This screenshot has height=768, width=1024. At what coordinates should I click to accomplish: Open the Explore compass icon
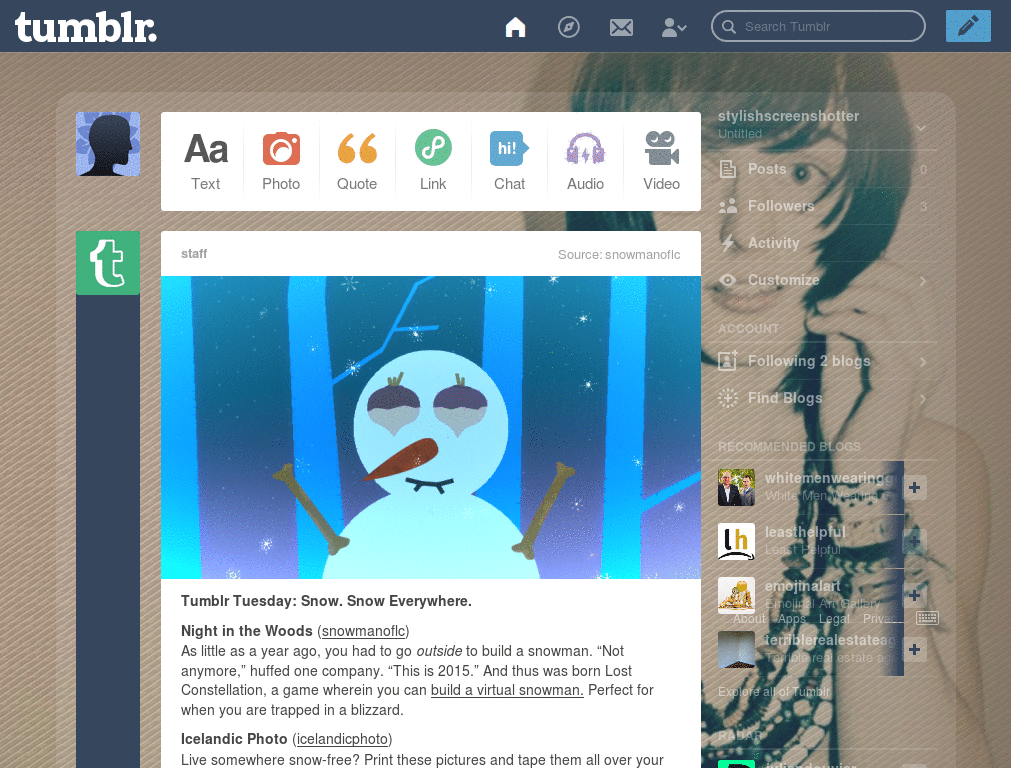pyautogui.click(x=568, y=27)
